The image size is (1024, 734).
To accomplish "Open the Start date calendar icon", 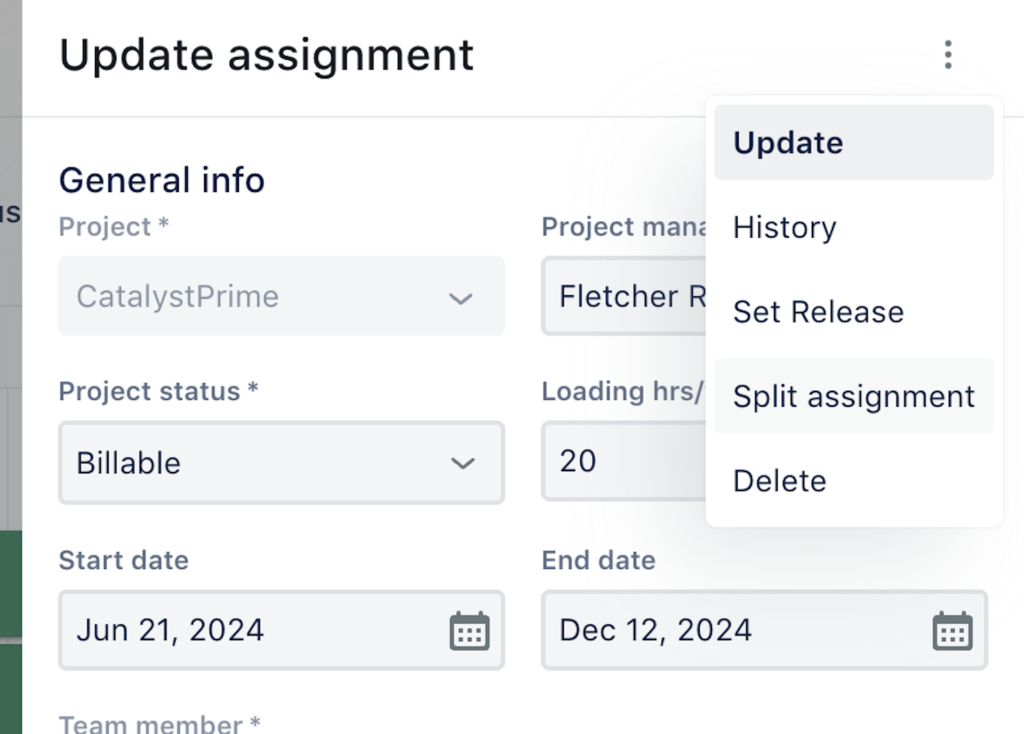I will tap(470, 631).
